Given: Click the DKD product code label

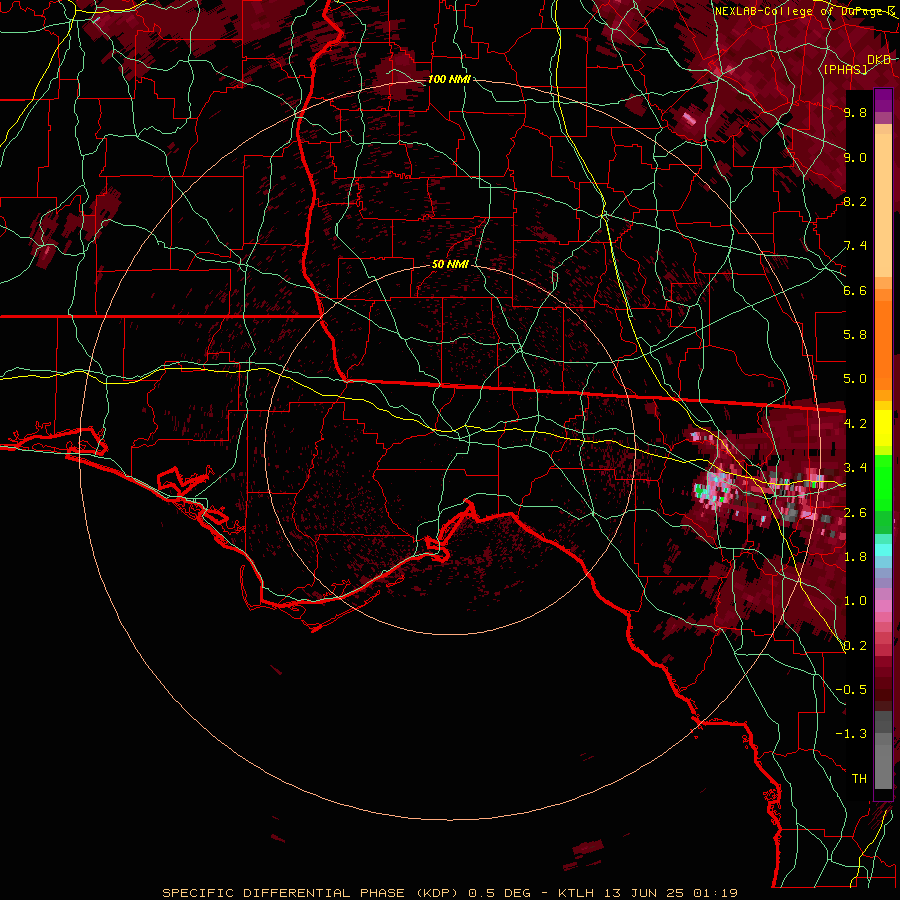Looking at the screenshot, I should (879, 60).
